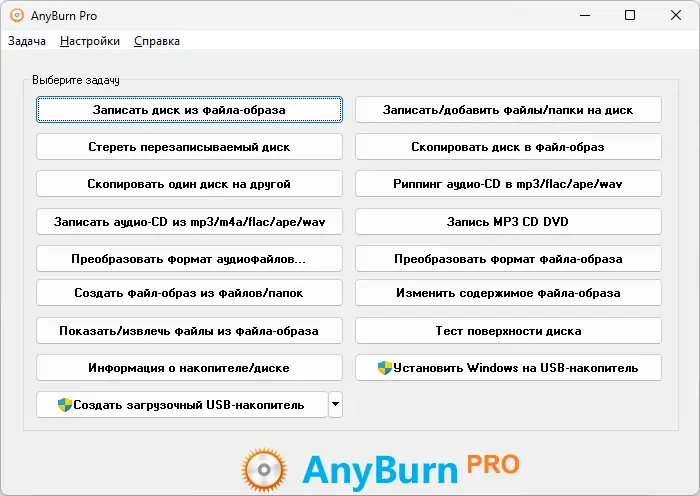This screenshot has height=496, width=700.
Task: Select Показать/извлечь файлы из файла-образа
Action: [189, 331]
